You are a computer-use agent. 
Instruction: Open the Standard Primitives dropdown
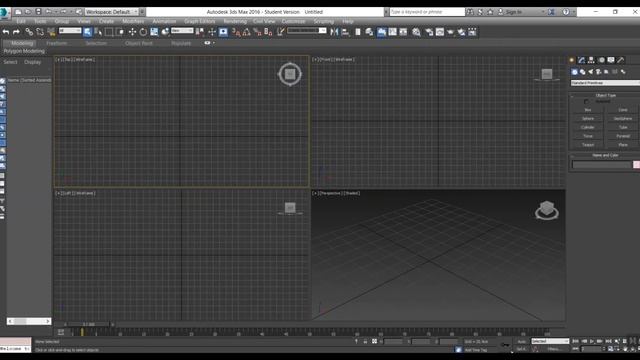click(605, 83)
